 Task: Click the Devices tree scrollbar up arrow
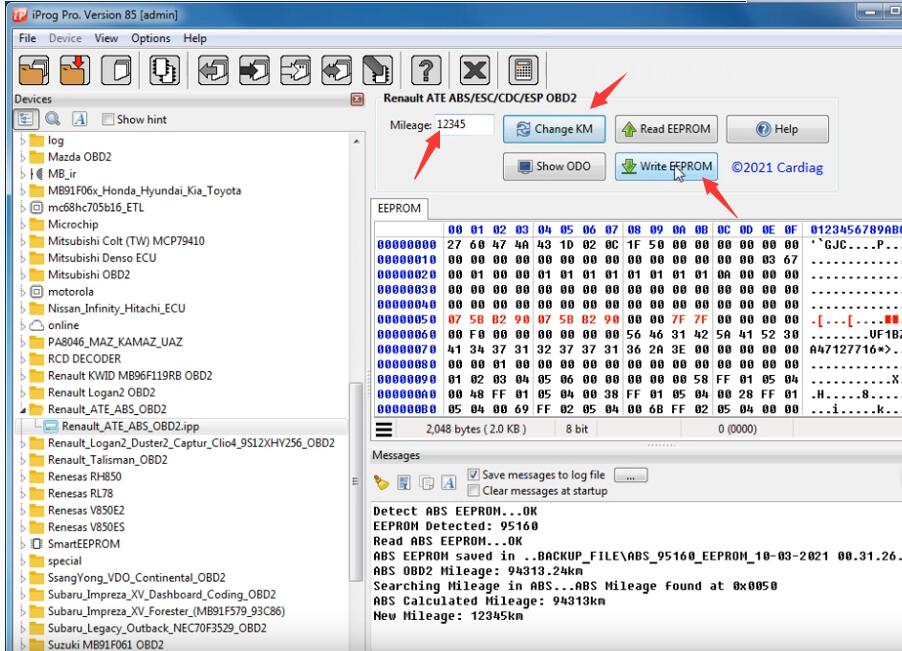click(356, 141)
